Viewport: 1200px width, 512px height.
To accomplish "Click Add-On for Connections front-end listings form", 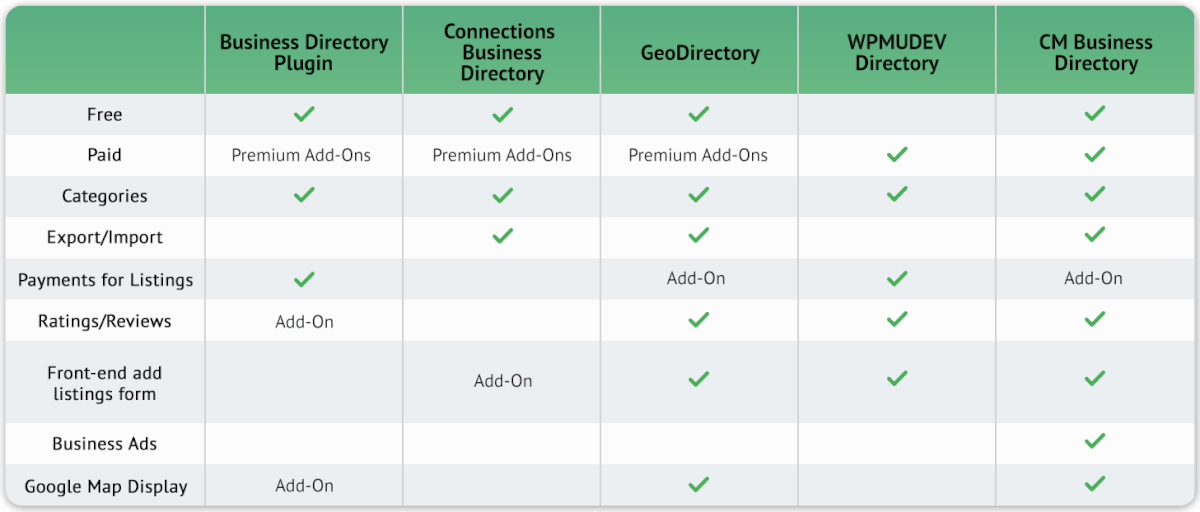I will 503,381.
